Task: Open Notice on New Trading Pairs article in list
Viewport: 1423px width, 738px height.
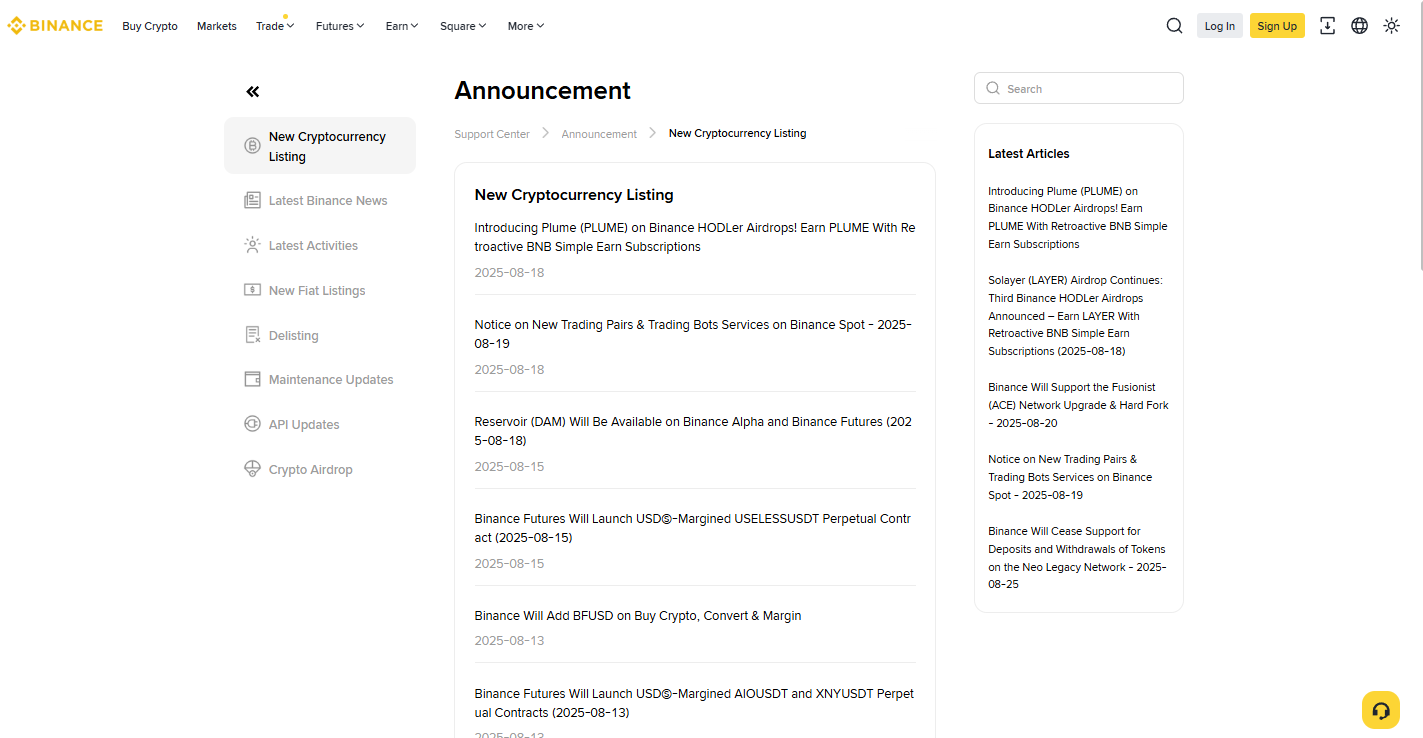Action: coord(693,334)
